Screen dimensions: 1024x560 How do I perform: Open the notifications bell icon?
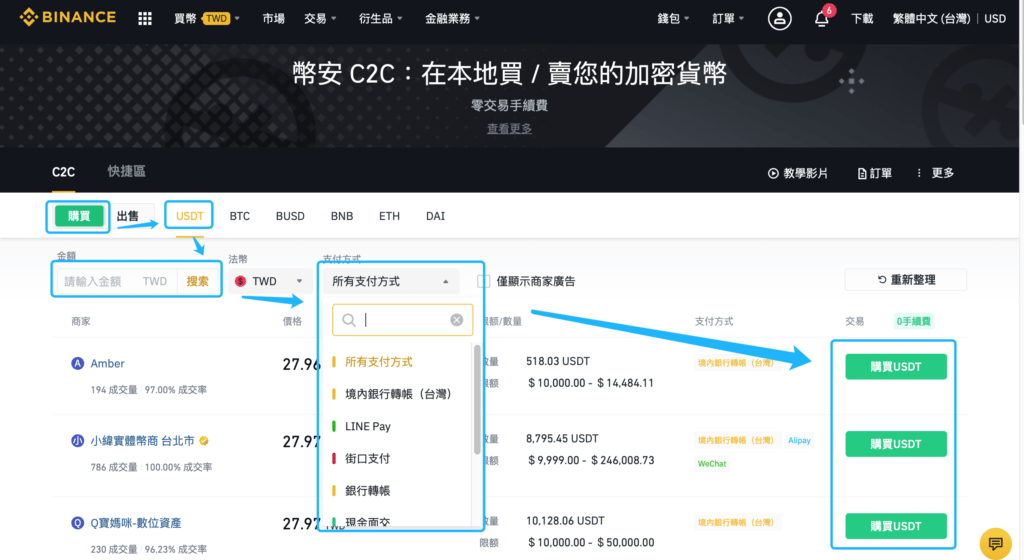point(822,18)
